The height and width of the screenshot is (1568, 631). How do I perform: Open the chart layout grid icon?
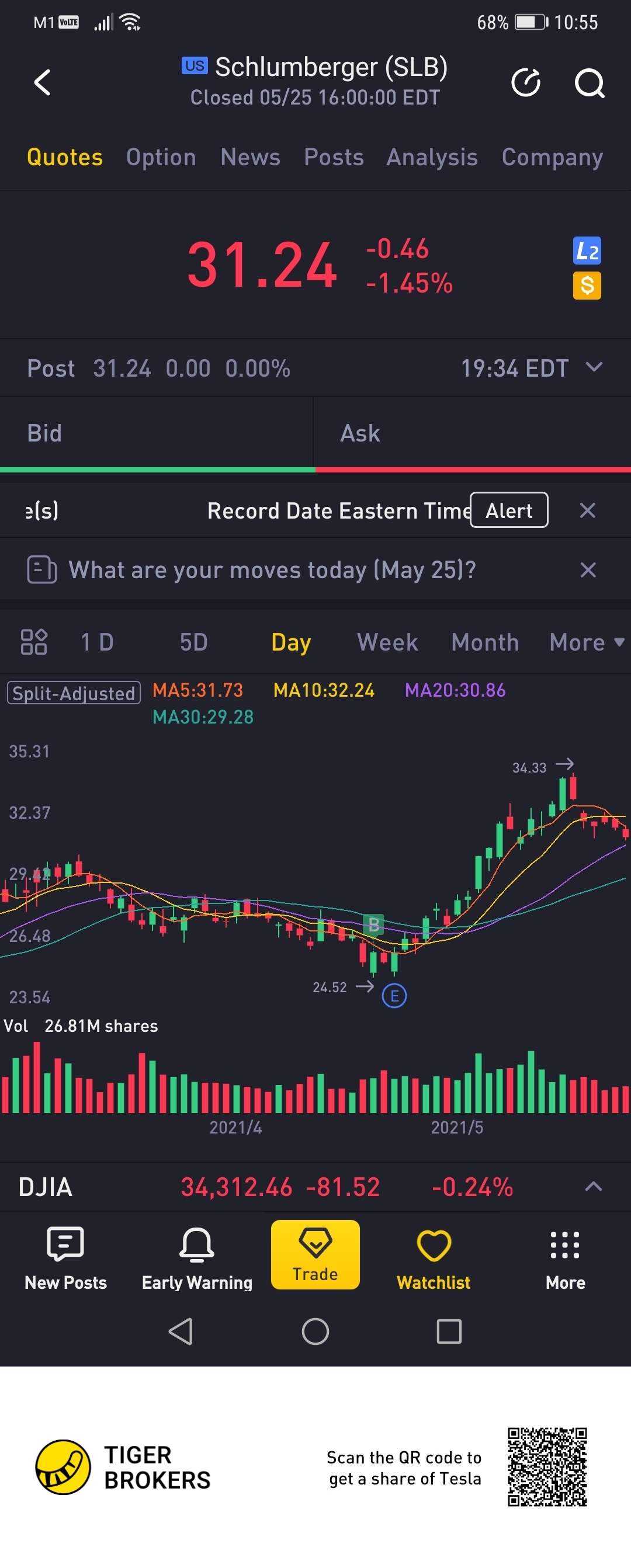(x=33, y=642)
